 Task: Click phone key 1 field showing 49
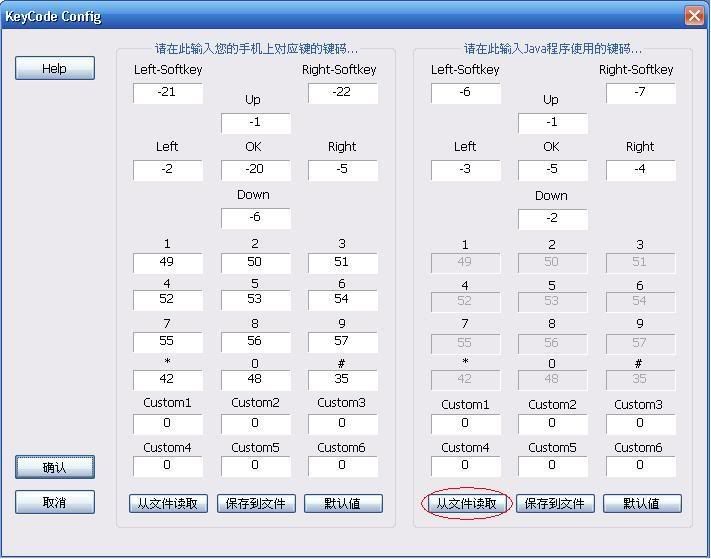[168, 263]
